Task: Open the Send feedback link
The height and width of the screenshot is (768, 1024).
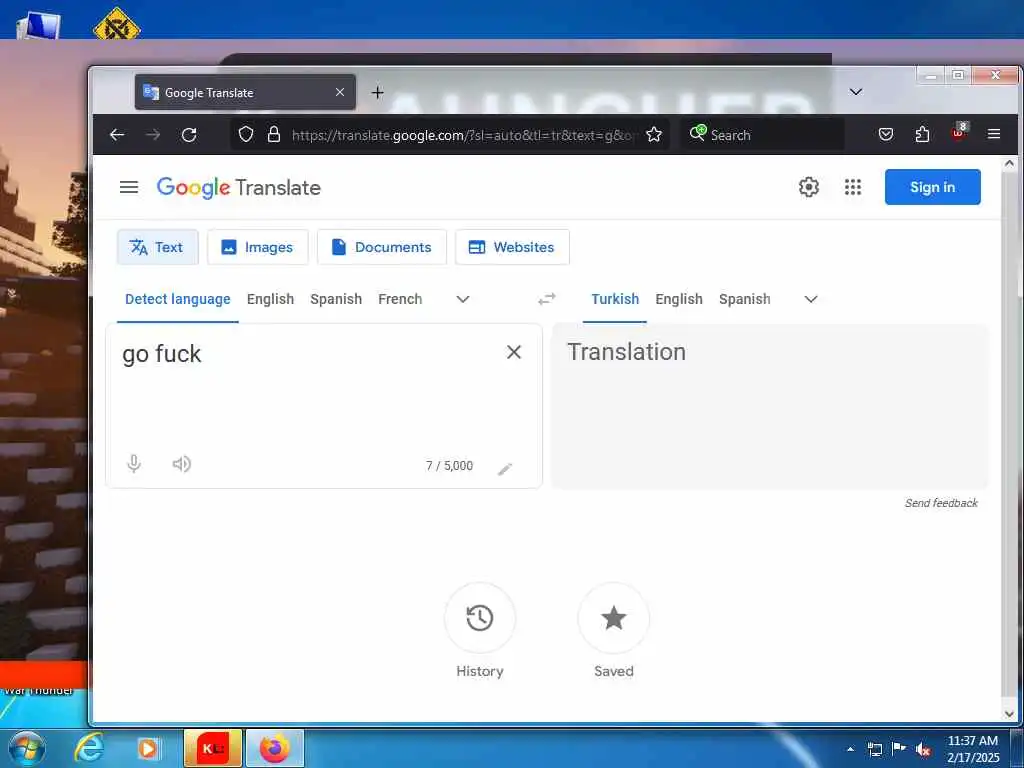Action: click(941, 503)
